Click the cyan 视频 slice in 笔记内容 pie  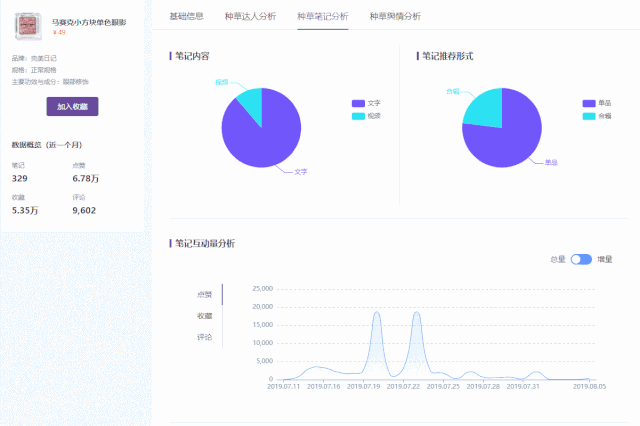point(253,102)
